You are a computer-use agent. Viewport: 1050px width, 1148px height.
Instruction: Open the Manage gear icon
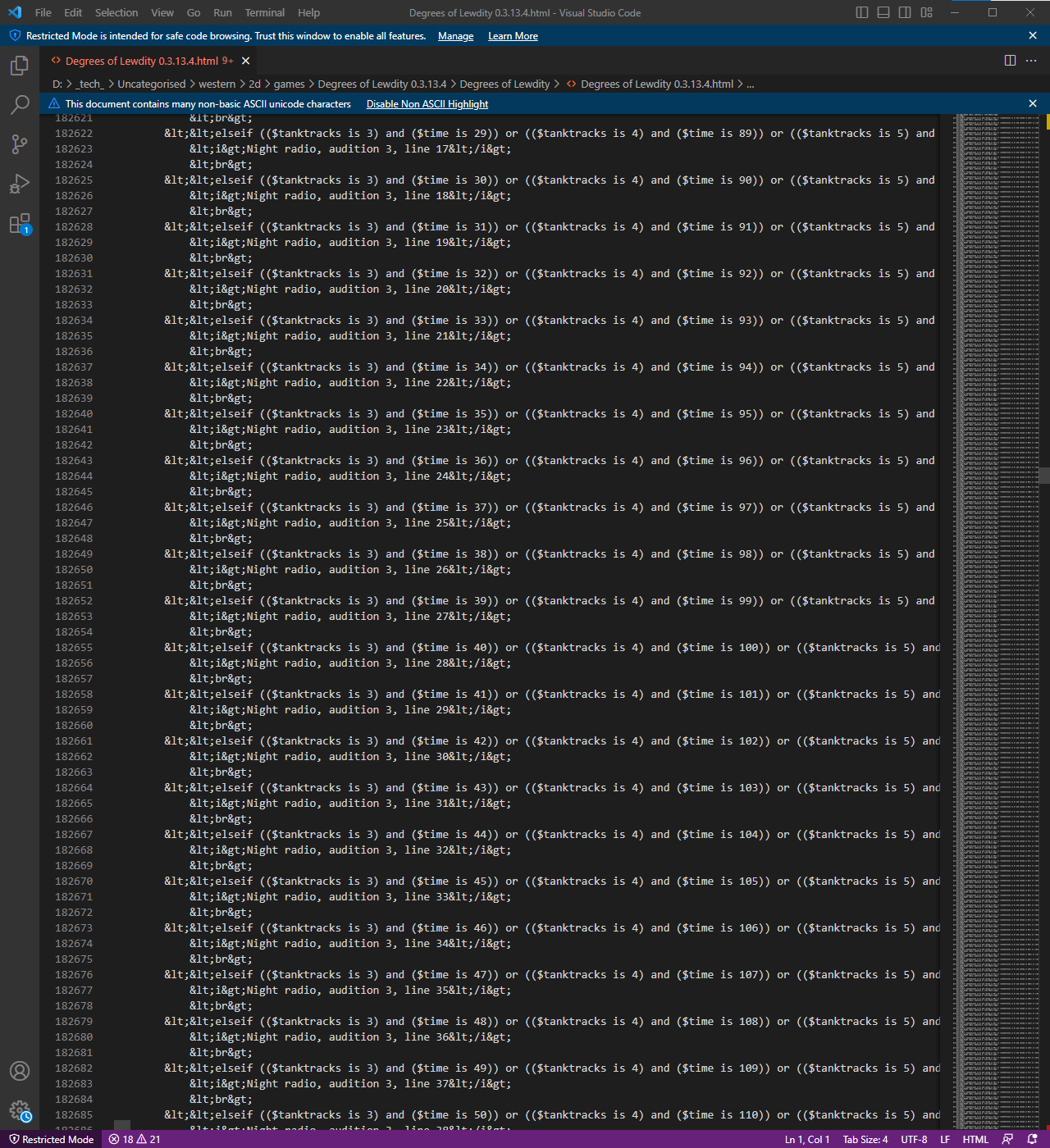20,1111
